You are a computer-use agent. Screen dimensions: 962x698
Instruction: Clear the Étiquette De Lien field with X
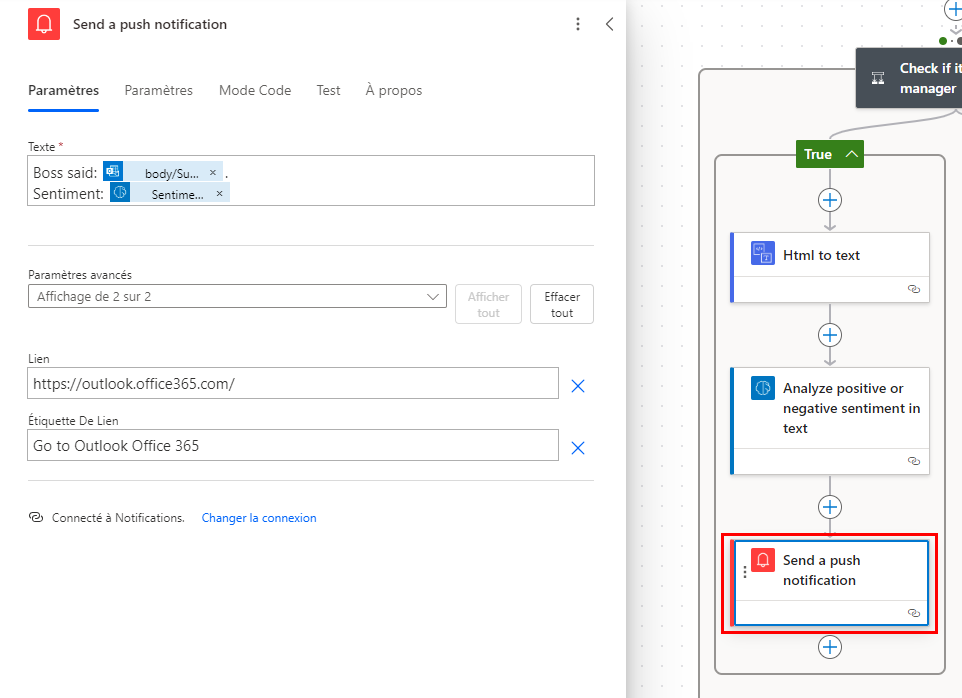(577, 448)
